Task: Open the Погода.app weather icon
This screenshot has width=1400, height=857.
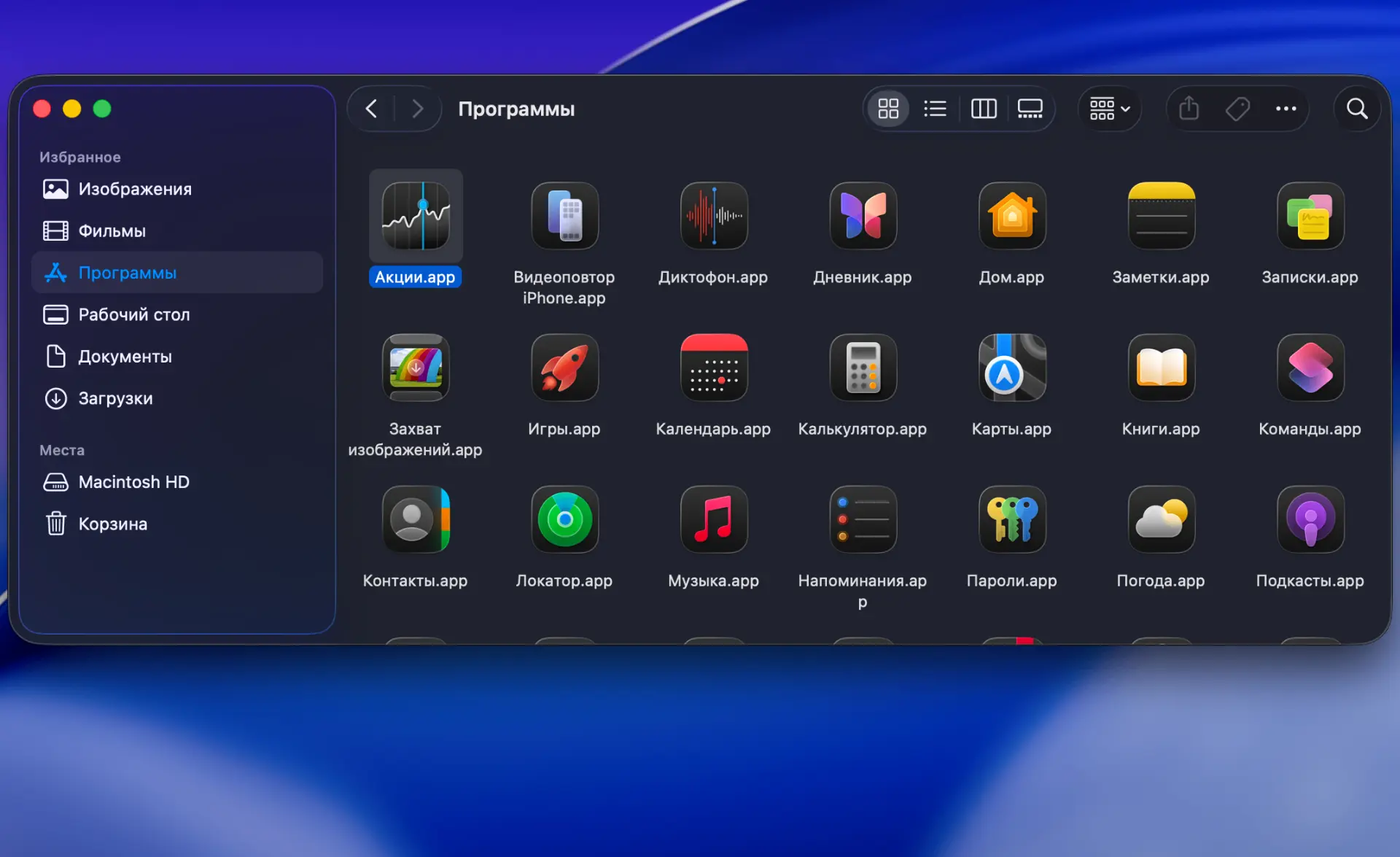Action: [x=1161, y=519]
